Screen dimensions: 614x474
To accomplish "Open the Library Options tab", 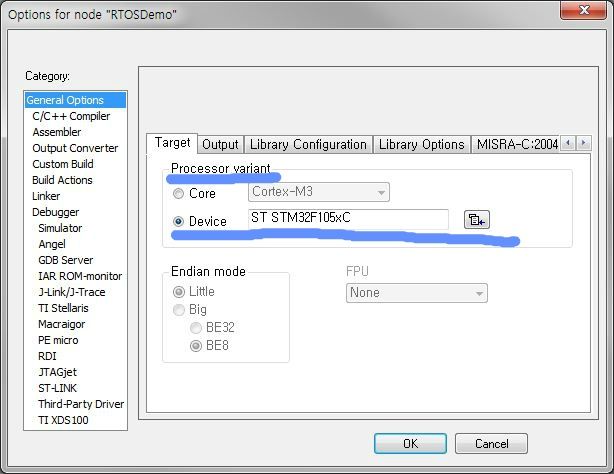I will pos(421,145).
